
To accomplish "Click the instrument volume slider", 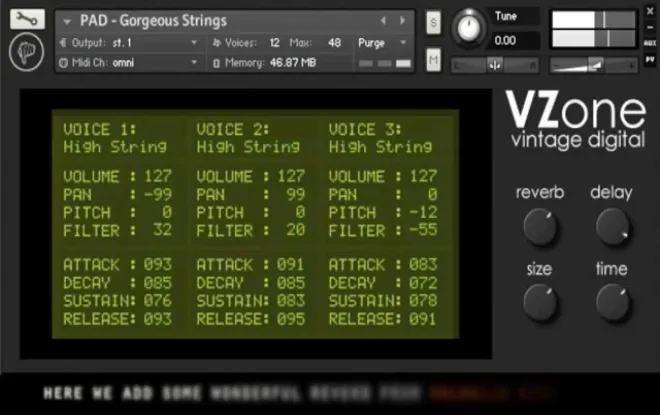I will 593,65.
